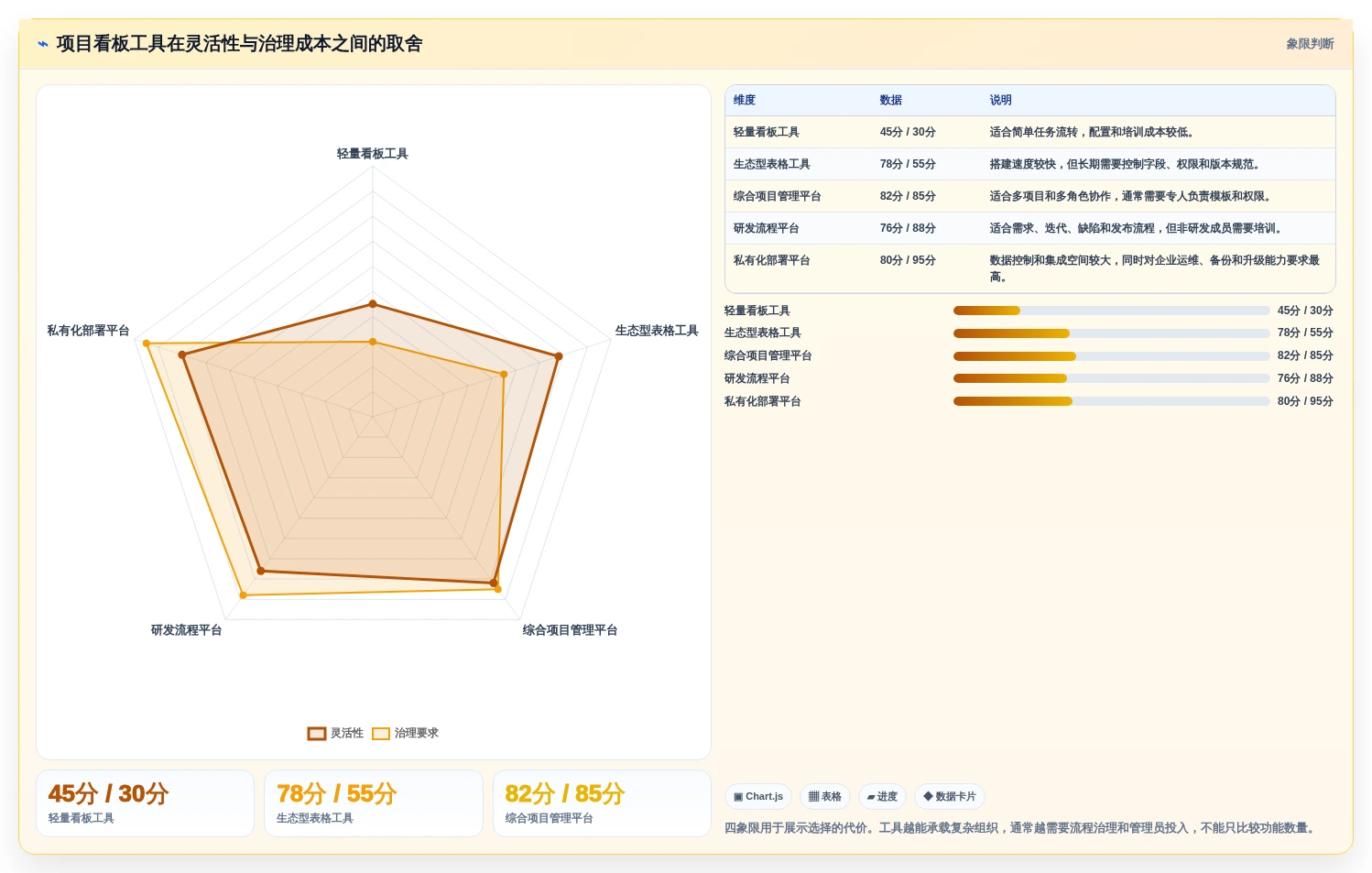Click the progress bar for 研发流程平台
1372x873 pixels.
(x=1112, y=378)
